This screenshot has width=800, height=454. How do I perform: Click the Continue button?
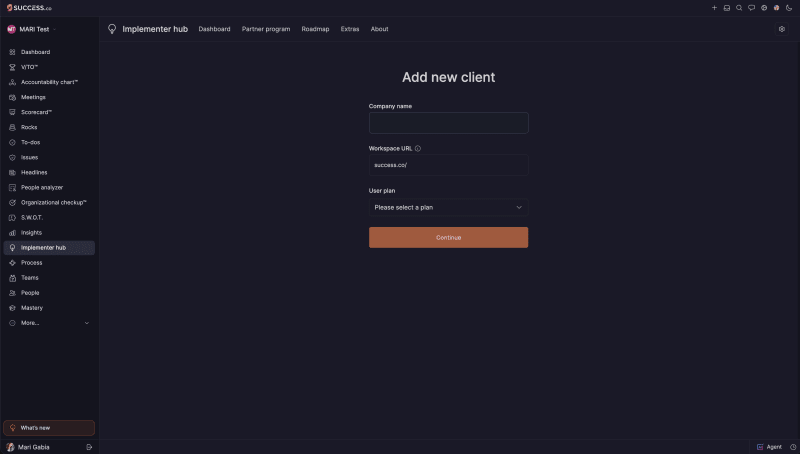coord(448,237)
